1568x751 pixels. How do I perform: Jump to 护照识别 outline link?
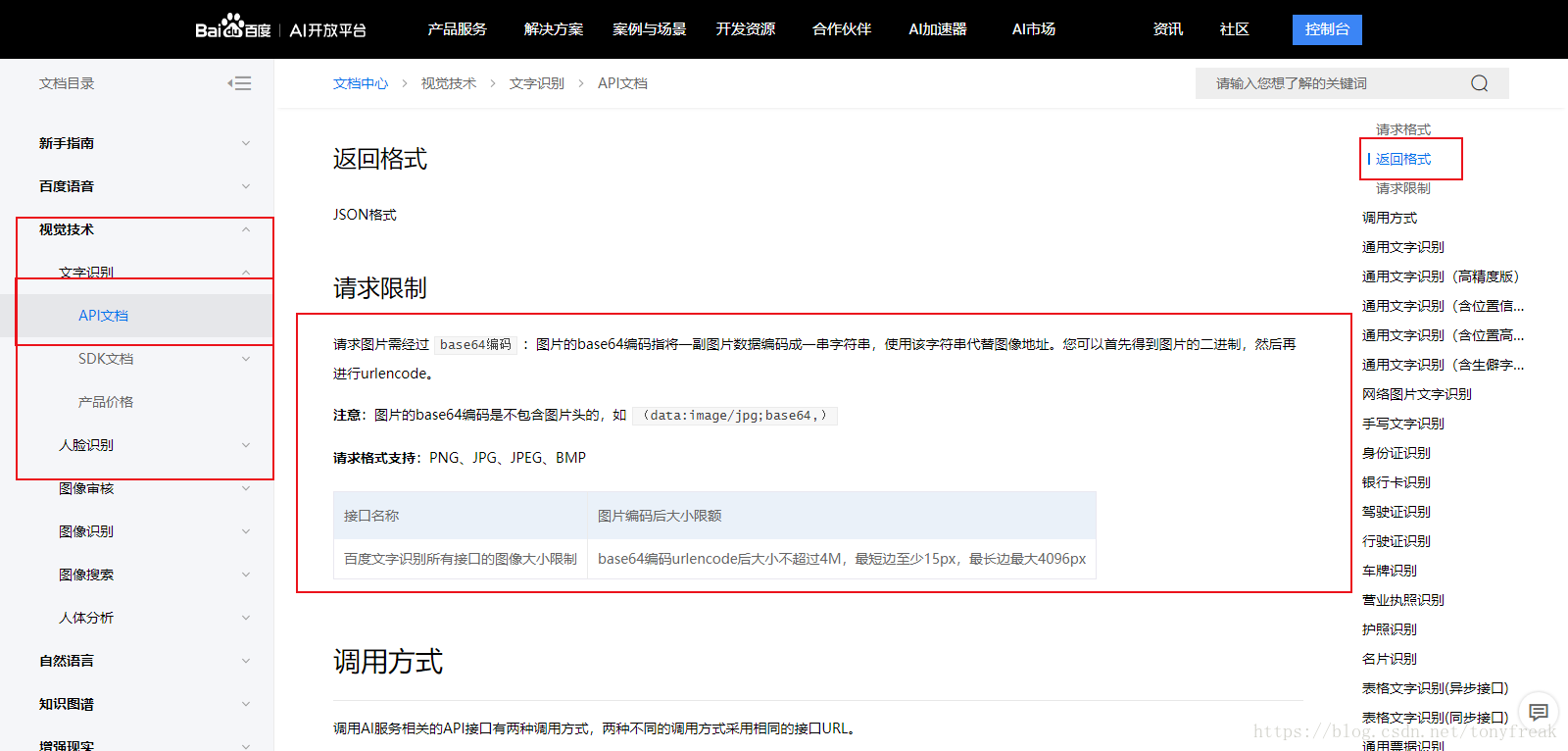[x=1390, y=629]
